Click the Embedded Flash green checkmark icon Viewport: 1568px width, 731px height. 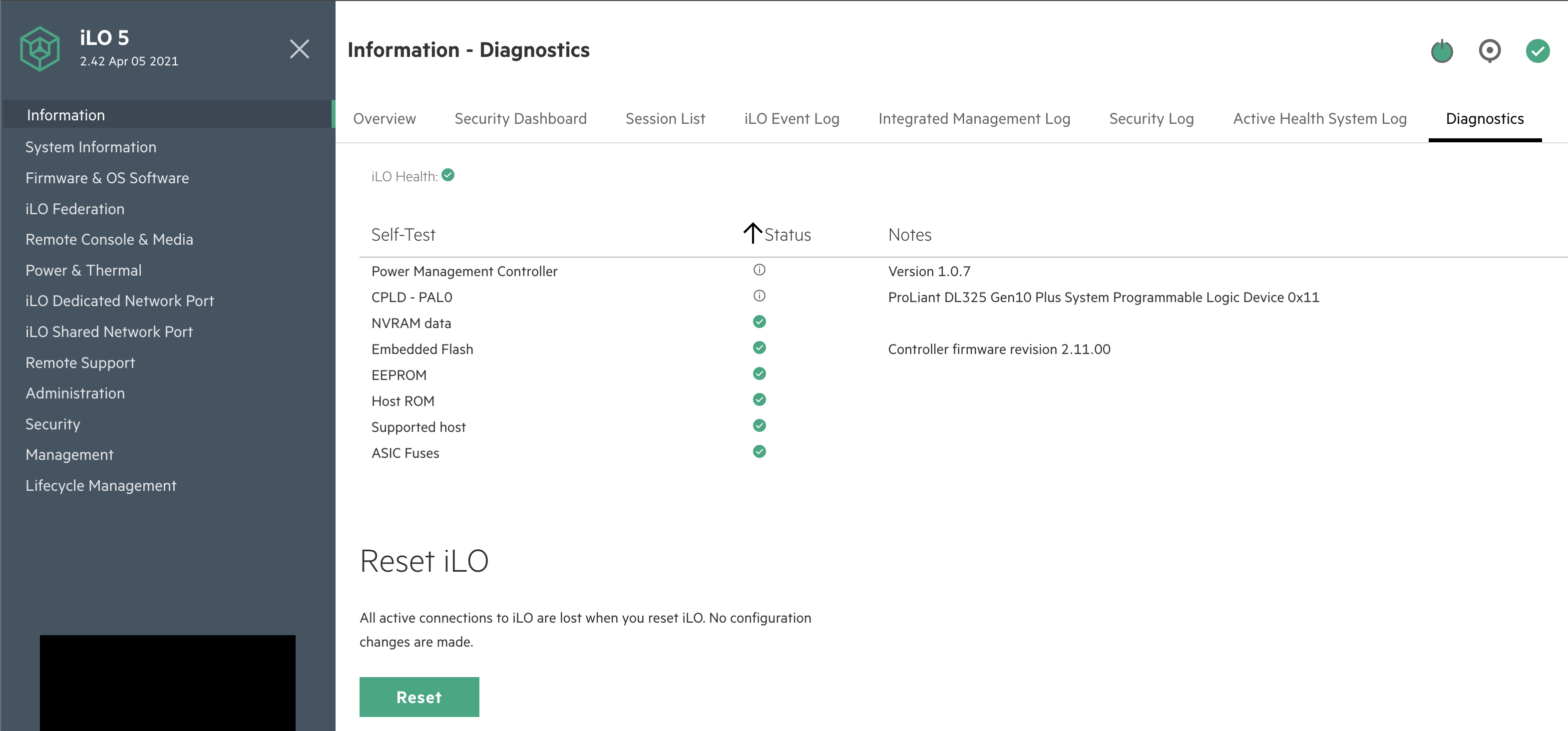pyautogui.click(x=760, y=349)
